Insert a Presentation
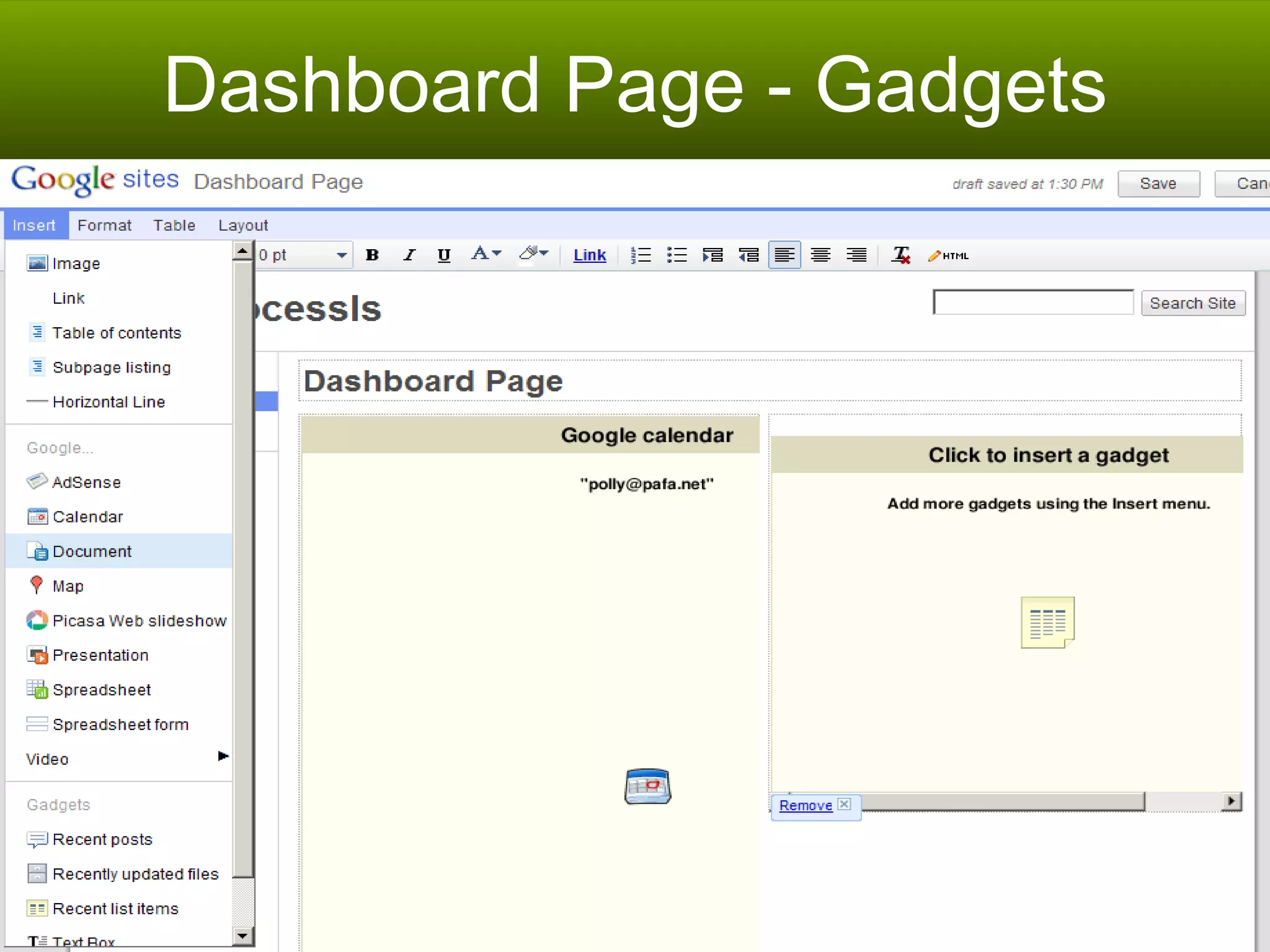Screen dimensions: 1270x952 pos(119,655)
